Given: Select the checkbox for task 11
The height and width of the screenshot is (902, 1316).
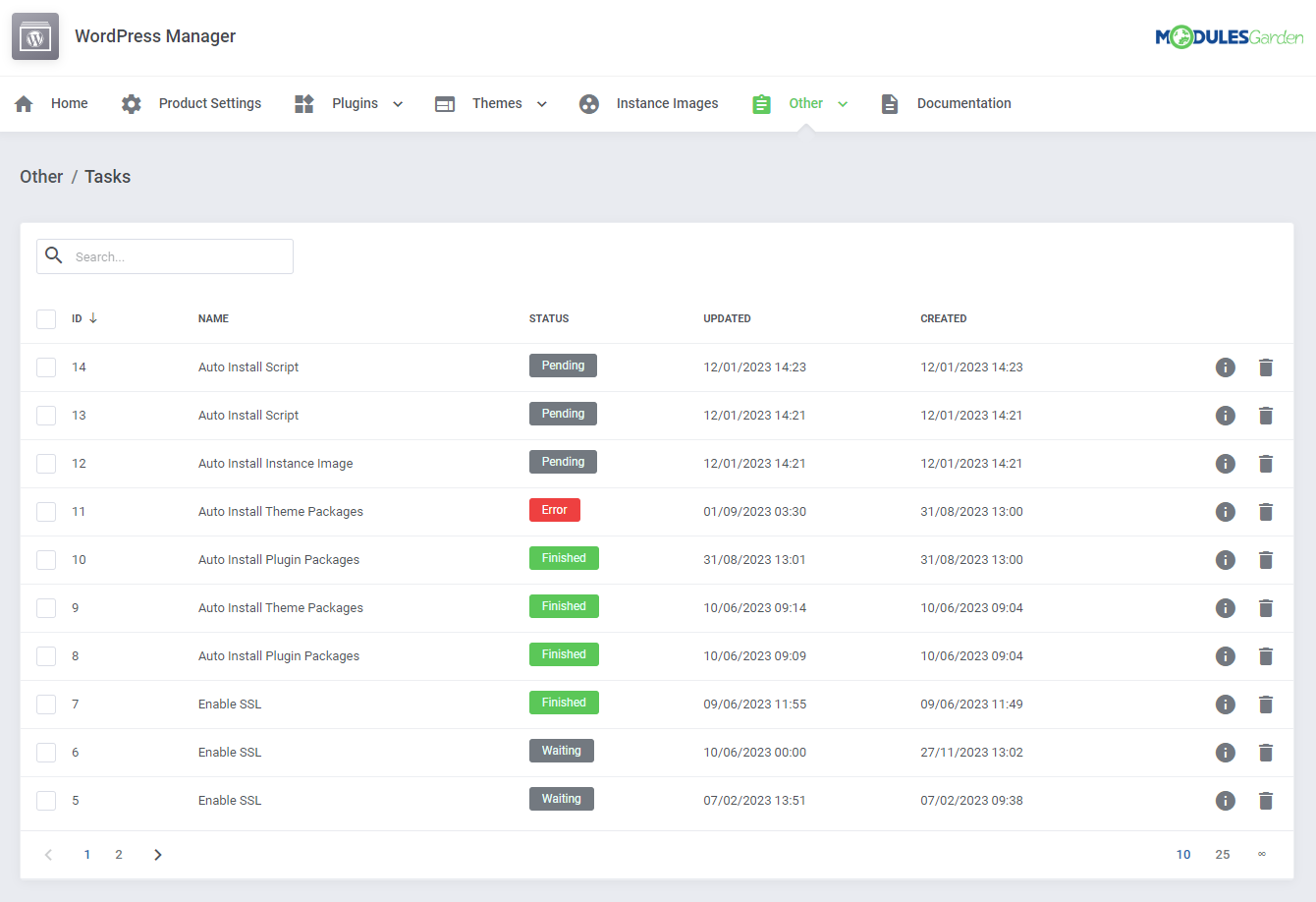Looking at the screenshot, I should [46, 512].
